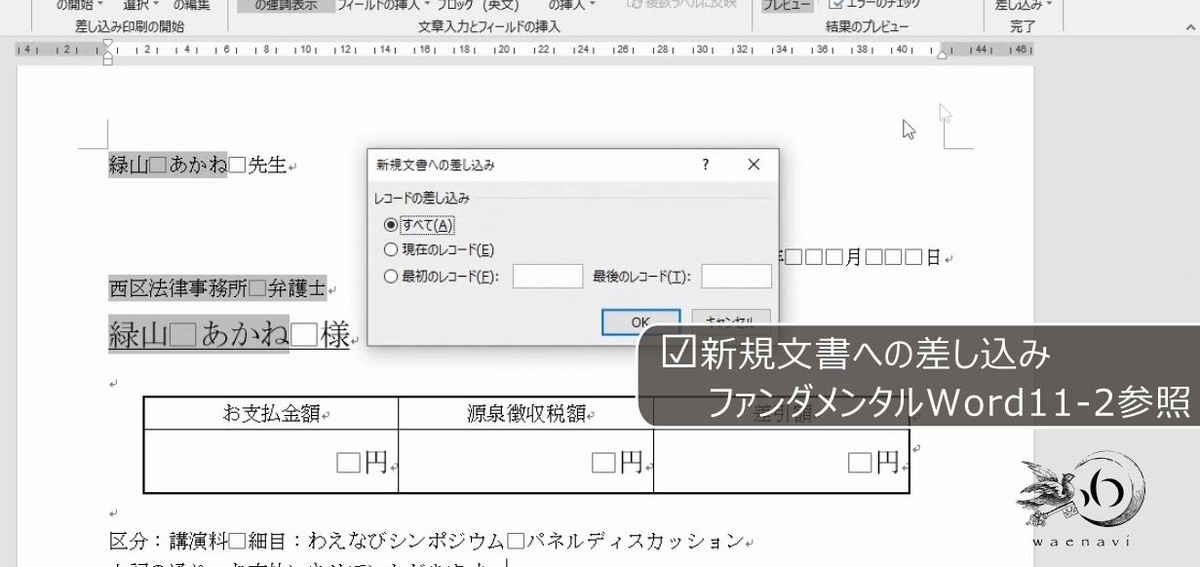Cancel the merge with the キャンセル button
Image resolution: width=1200 pixels, height=567 pixels.
tap(730, 322)
